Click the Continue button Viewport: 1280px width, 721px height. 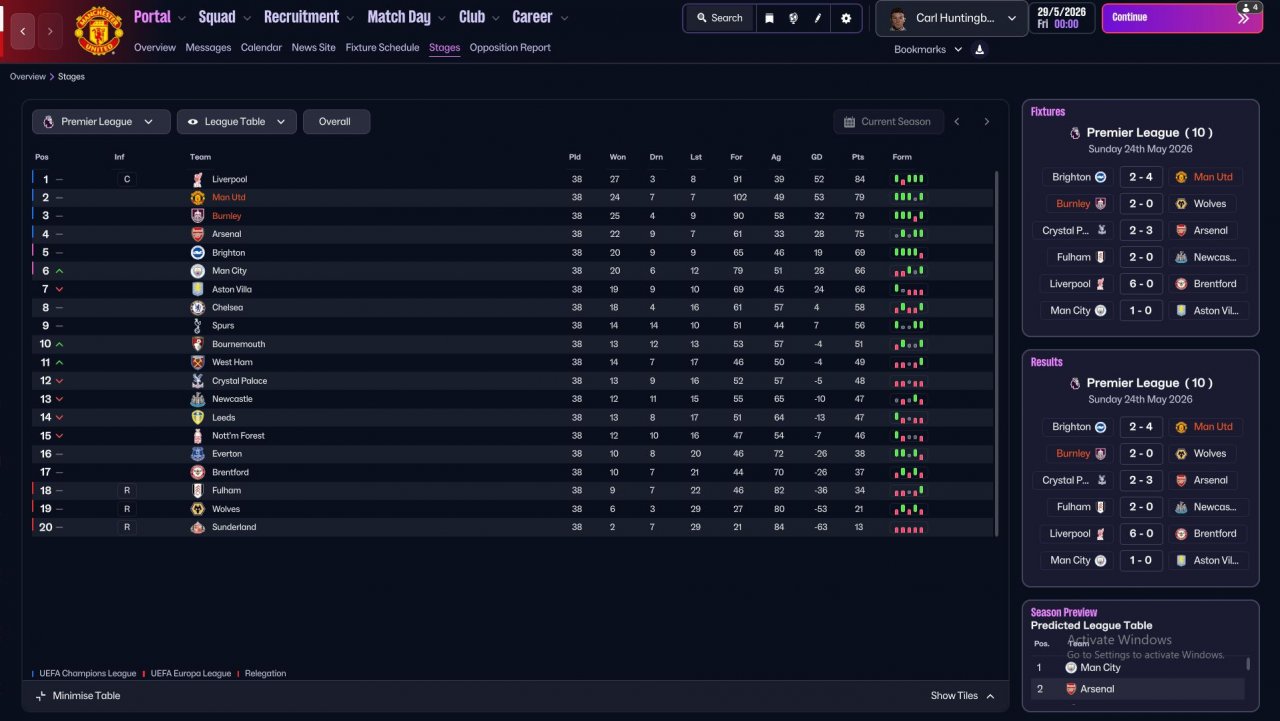1182,17
